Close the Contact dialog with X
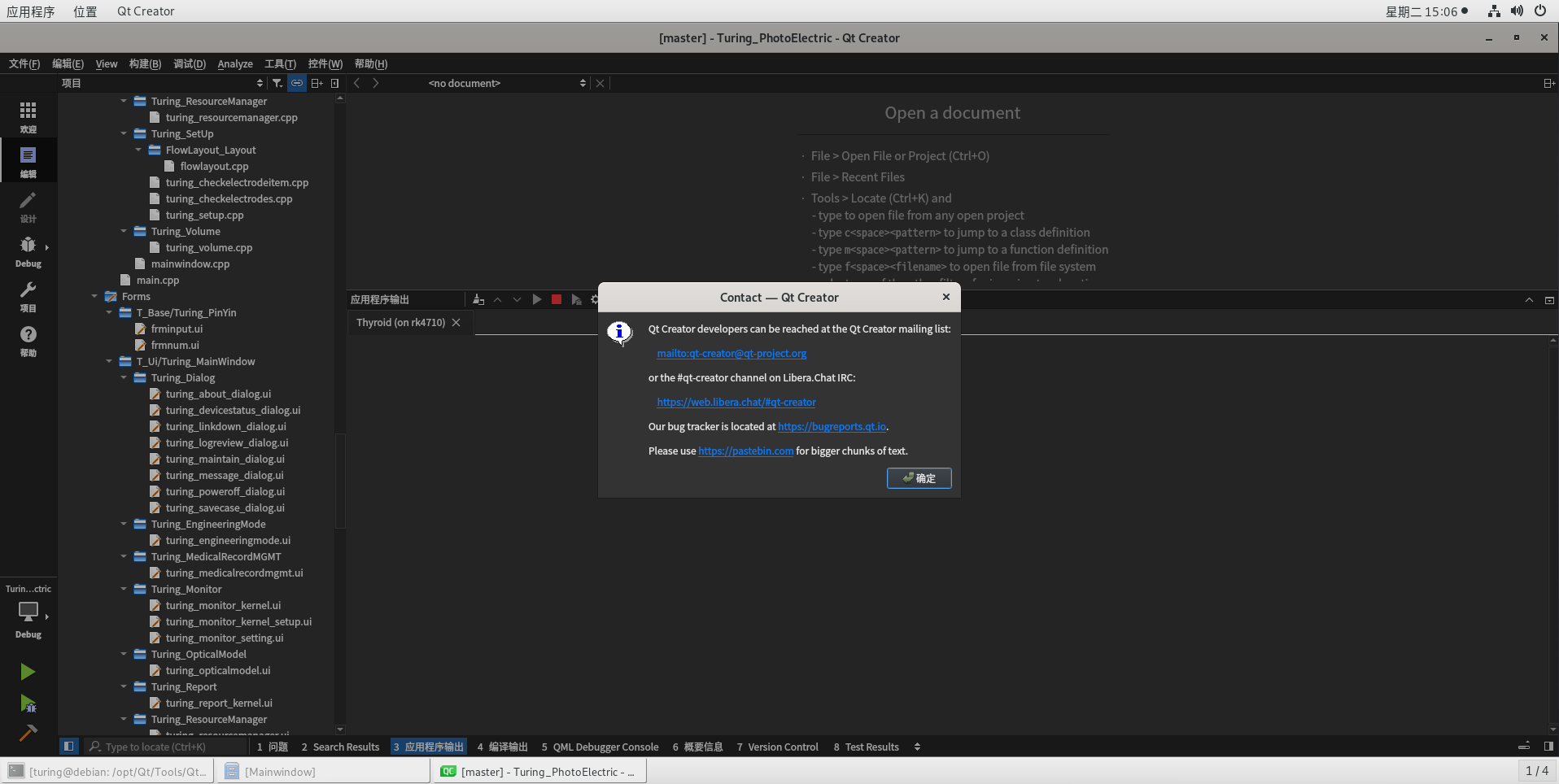This screenshot has width=1559, height=784. coord(946,297)
